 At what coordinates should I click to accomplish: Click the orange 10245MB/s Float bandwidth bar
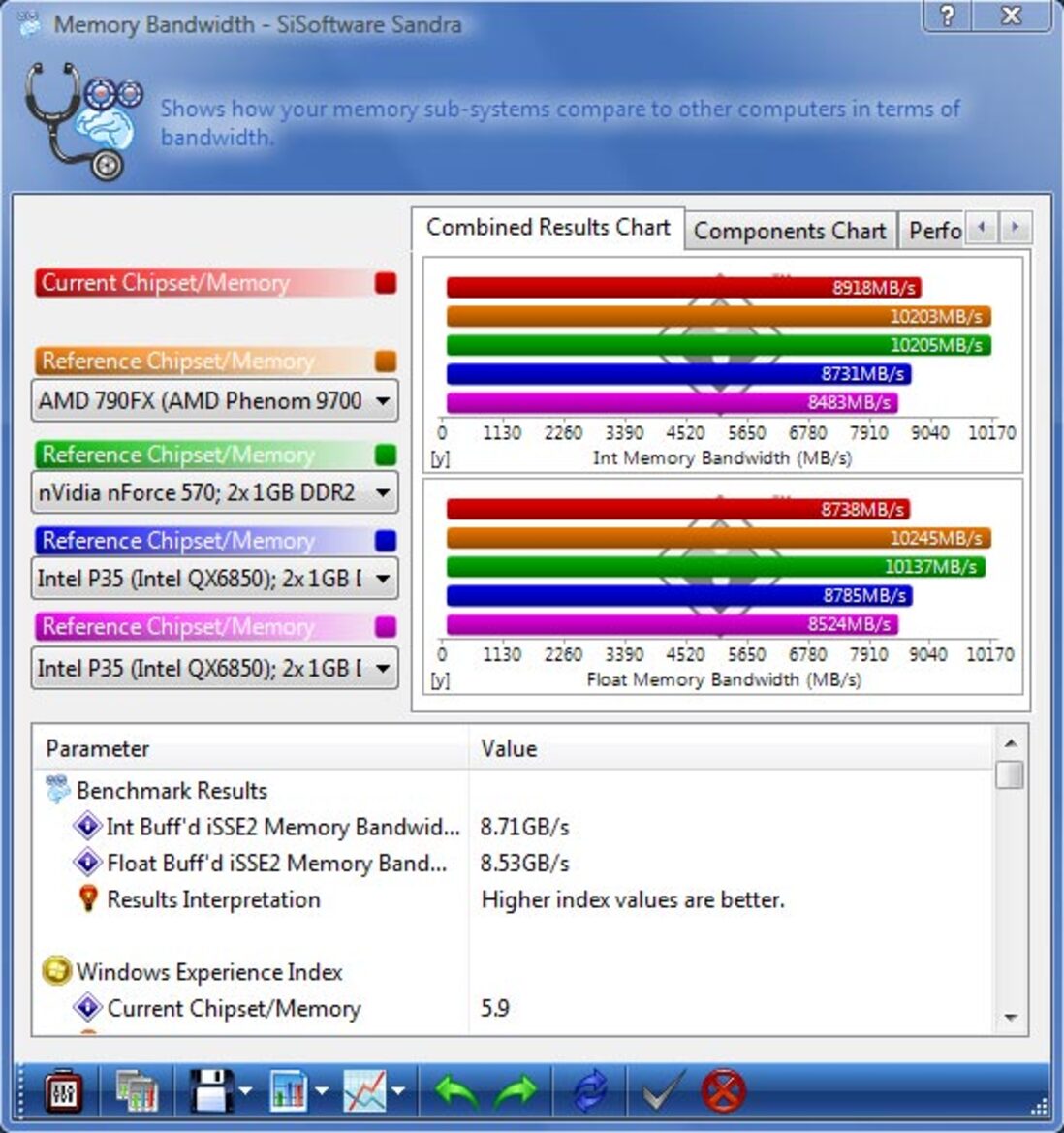719,538
